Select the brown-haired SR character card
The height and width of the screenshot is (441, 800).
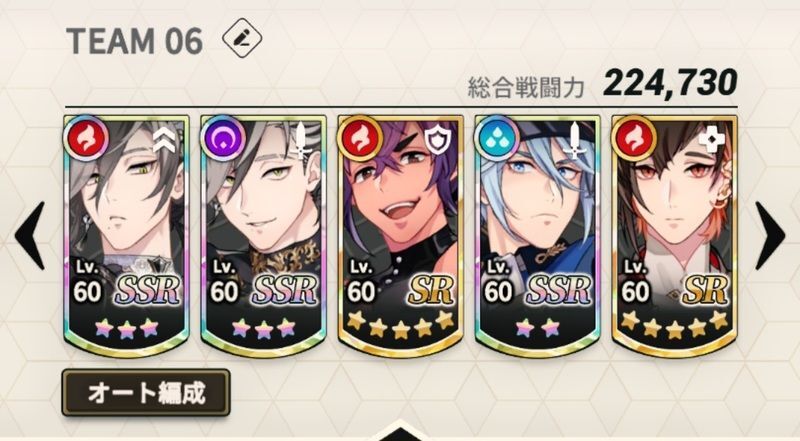pos(674,236)
